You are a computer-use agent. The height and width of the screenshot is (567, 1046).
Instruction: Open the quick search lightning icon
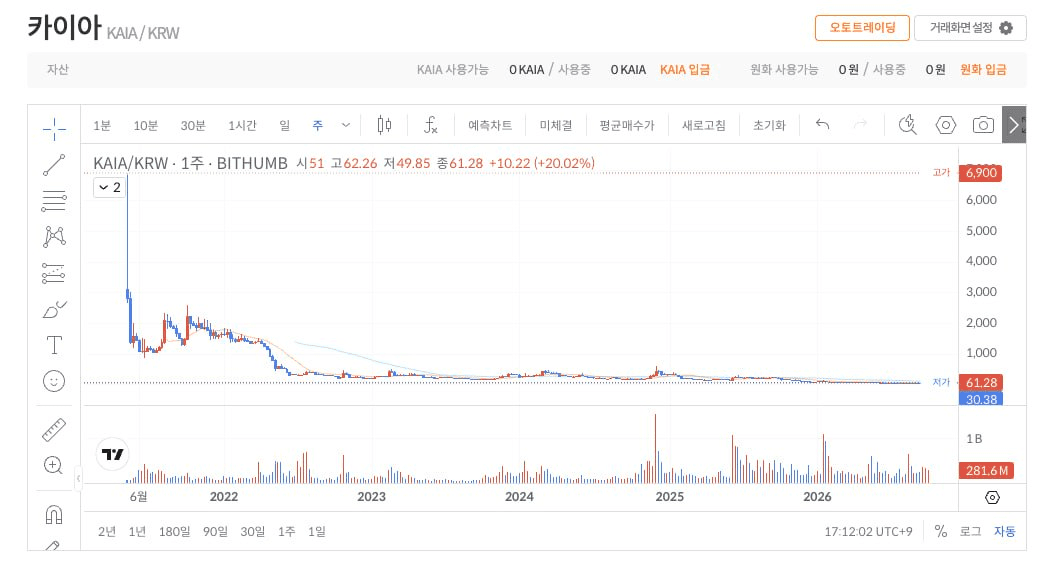pos(908,125)
